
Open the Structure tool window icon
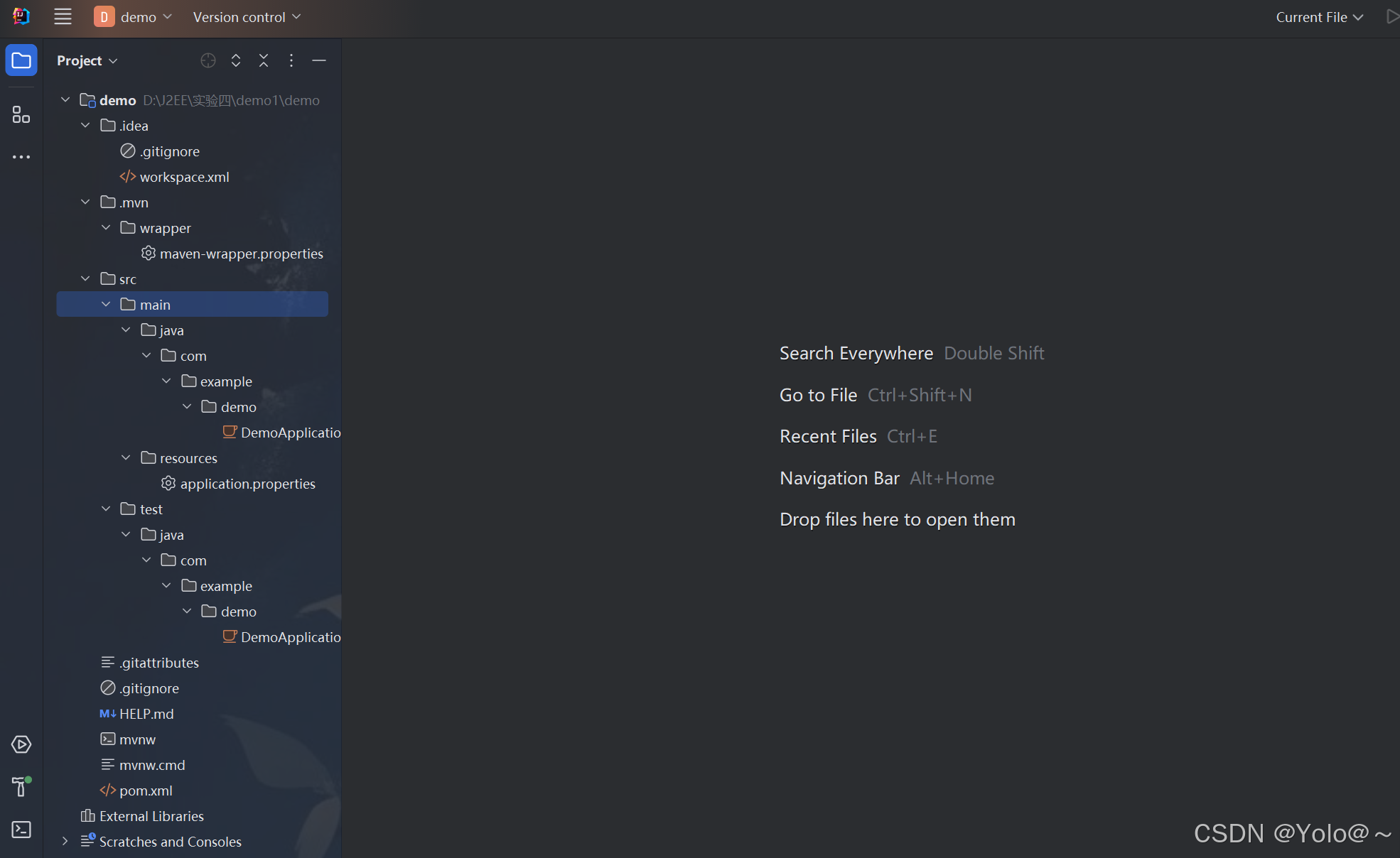(x=21, y=114)
